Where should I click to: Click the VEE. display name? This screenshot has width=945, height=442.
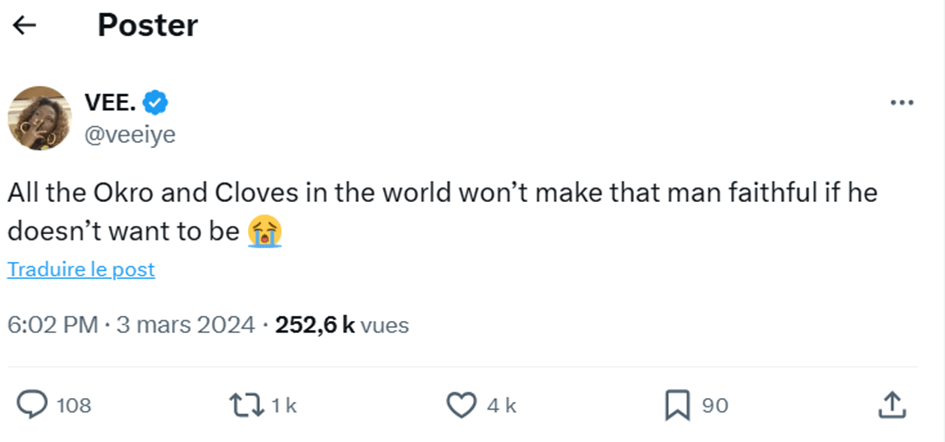click(x=112, y=101)
